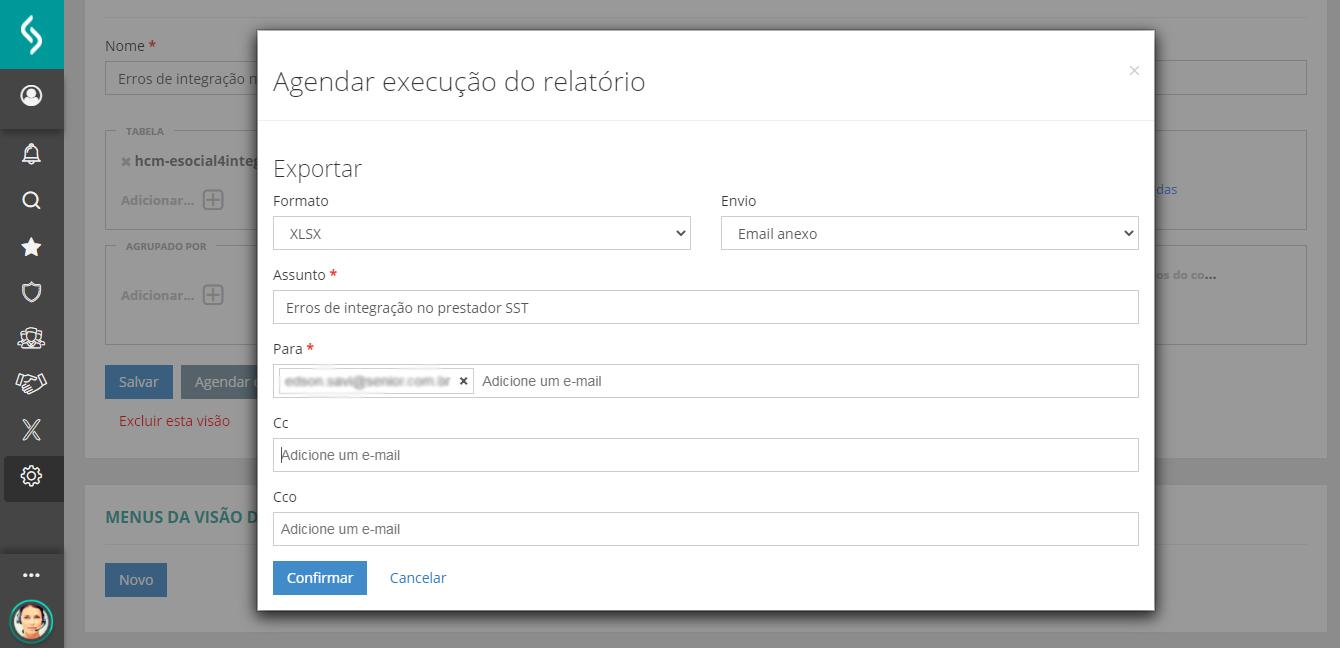Click the Salvar button in background page

point(139,382)
